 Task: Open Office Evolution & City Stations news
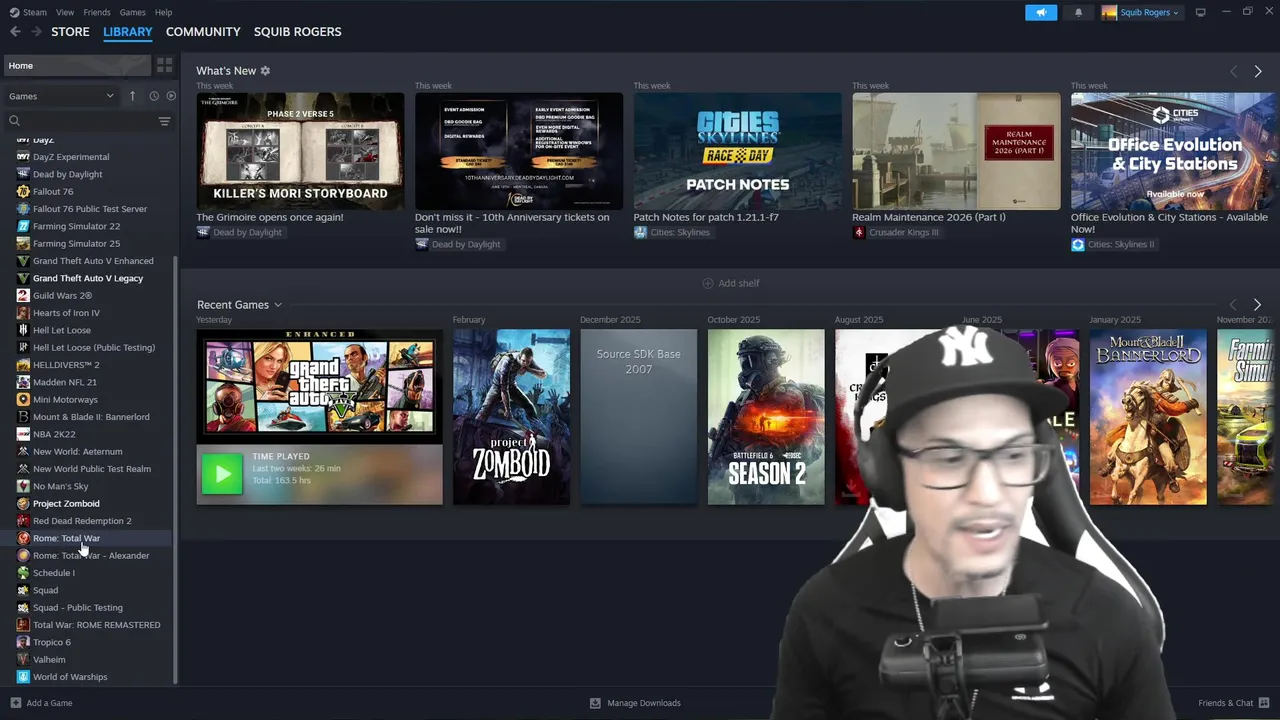pyautogui.click(x=1175, y=151)
